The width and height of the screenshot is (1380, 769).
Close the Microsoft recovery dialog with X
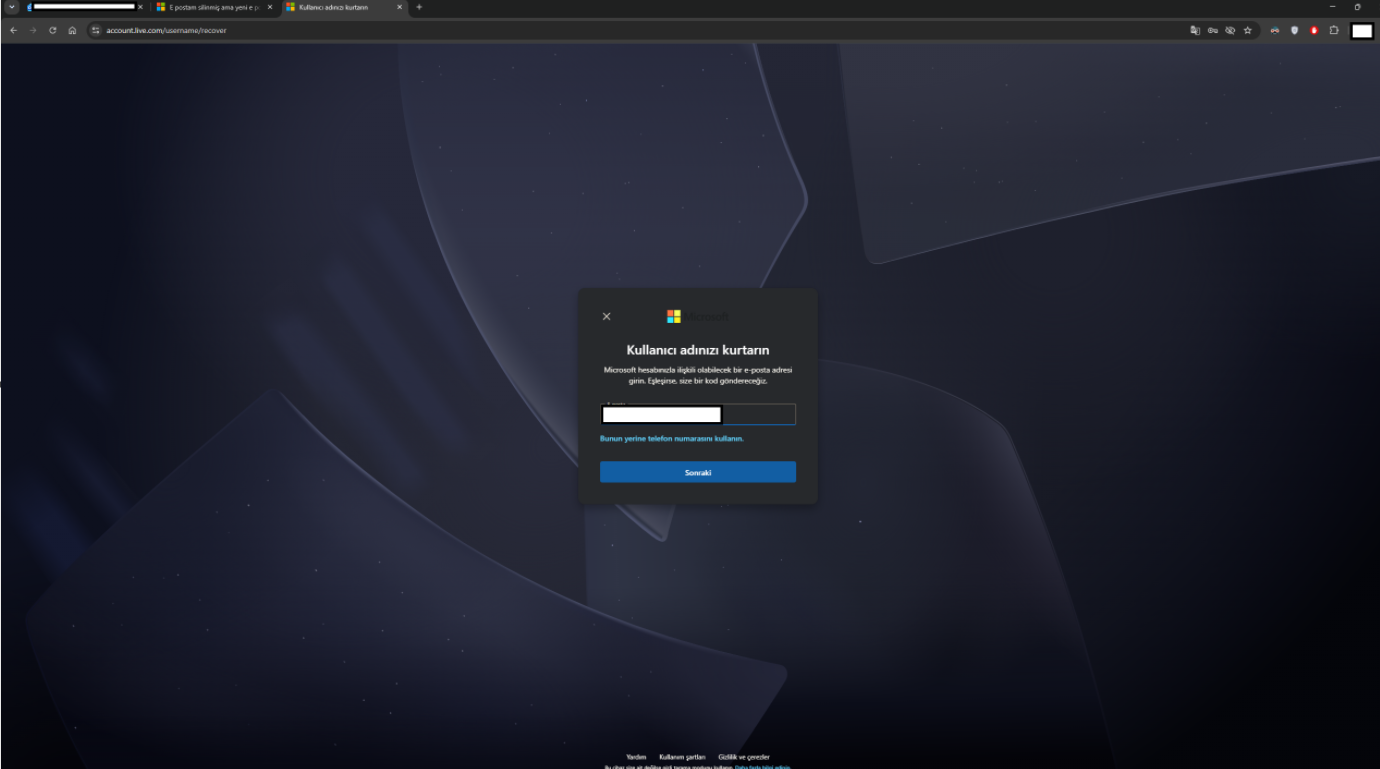(606, 316)
